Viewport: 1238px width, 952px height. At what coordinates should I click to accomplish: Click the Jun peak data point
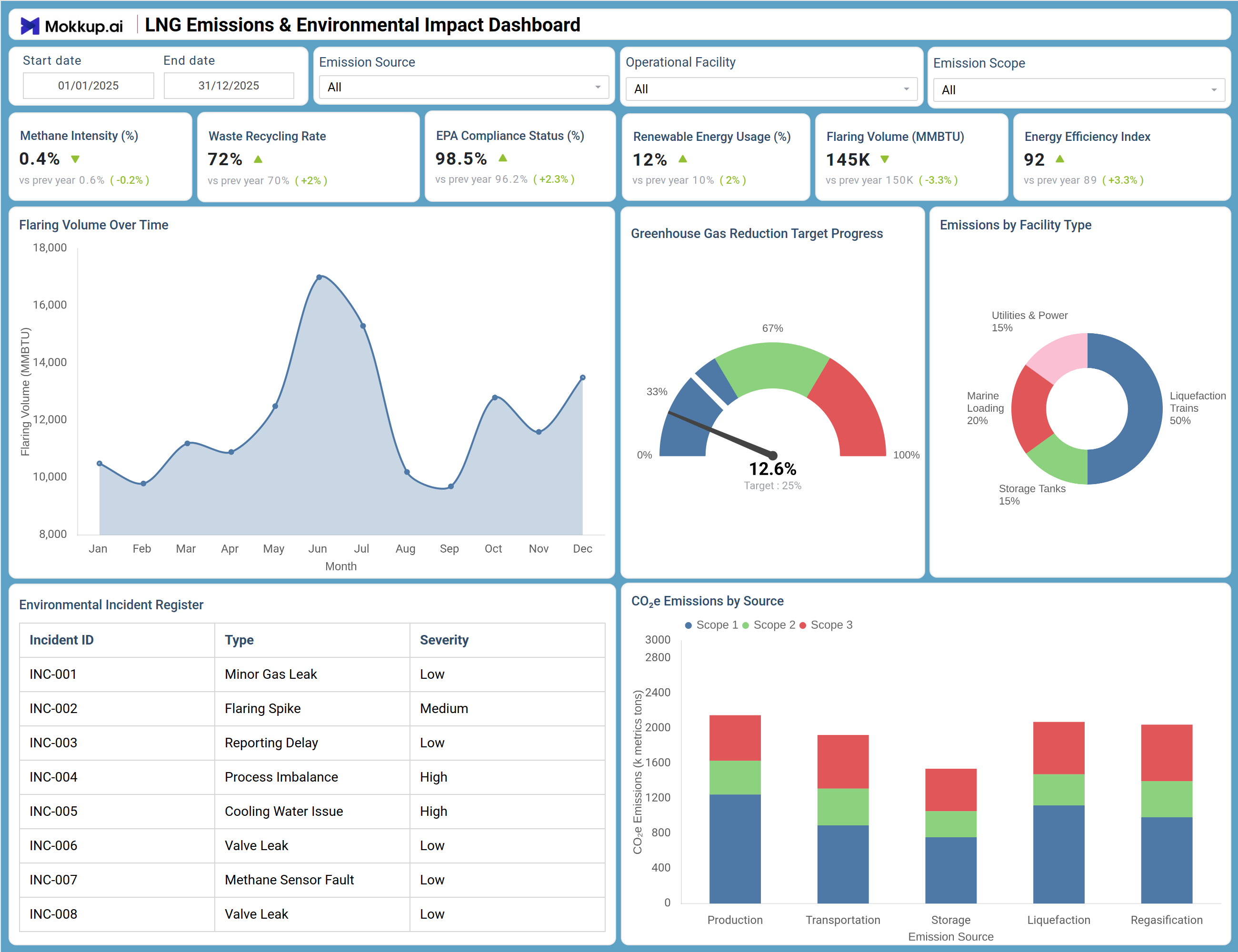coord(319,277)
